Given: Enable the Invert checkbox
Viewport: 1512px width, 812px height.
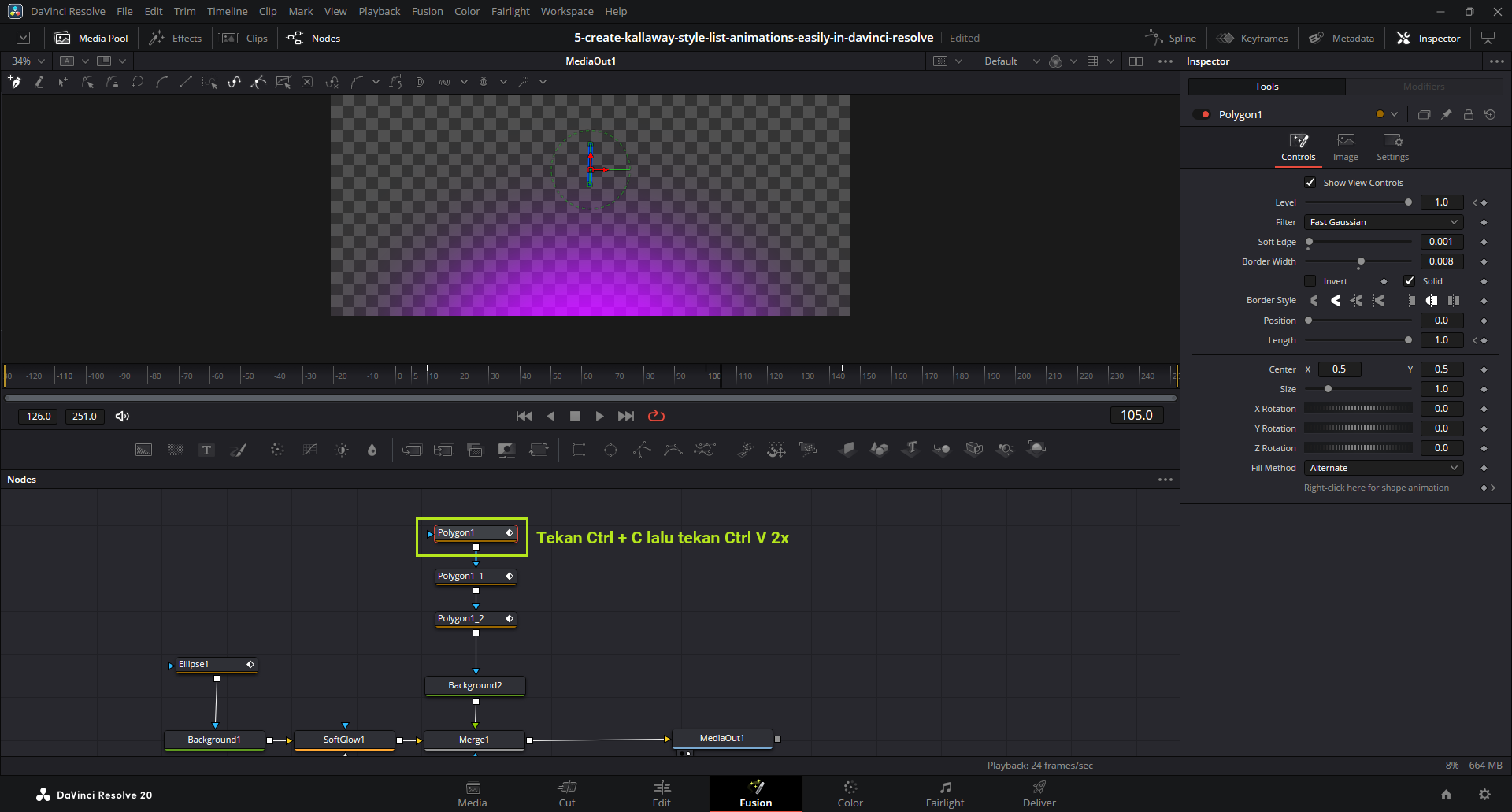Looking at the screenshot, I should (x=1310, y=281).
